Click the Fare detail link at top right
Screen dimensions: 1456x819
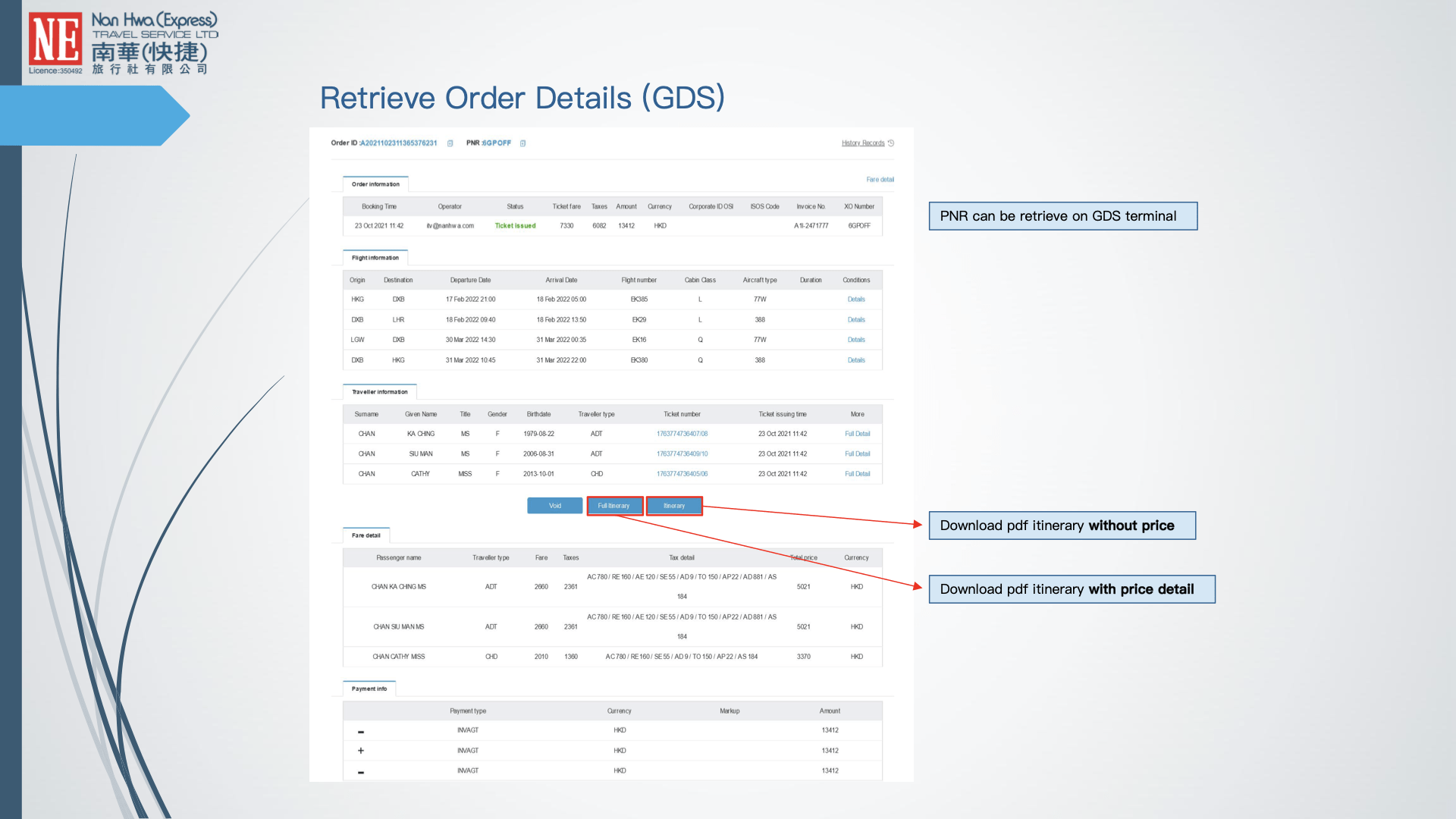[880, 179]
